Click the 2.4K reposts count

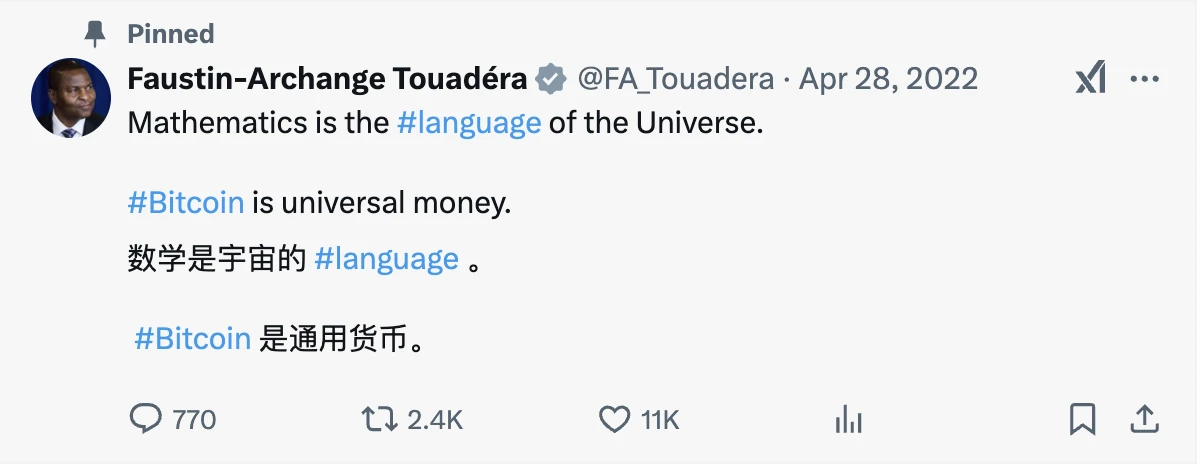point(435,420)
